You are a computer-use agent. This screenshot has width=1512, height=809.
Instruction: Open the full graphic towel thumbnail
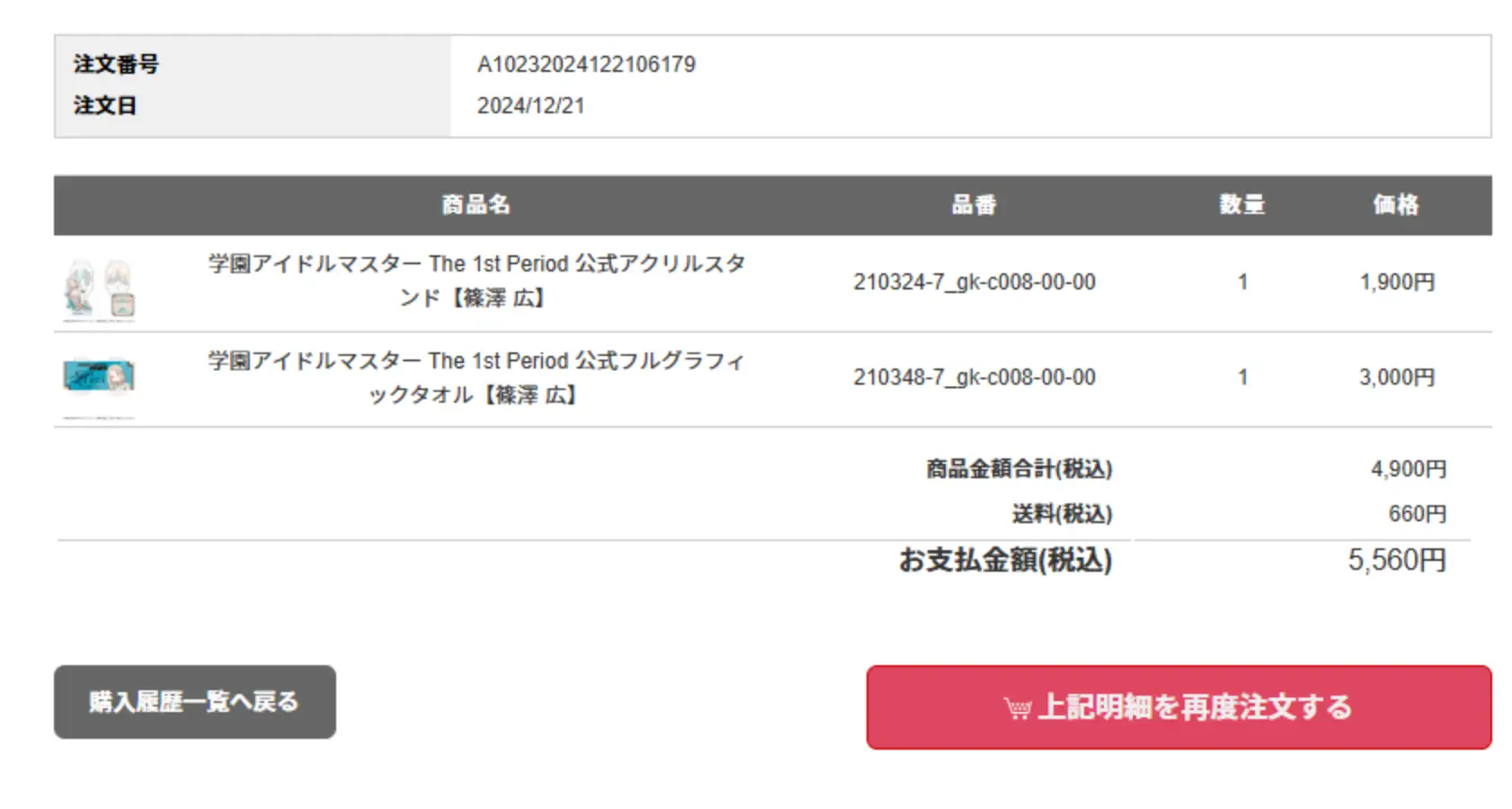(x=99, y=377)
